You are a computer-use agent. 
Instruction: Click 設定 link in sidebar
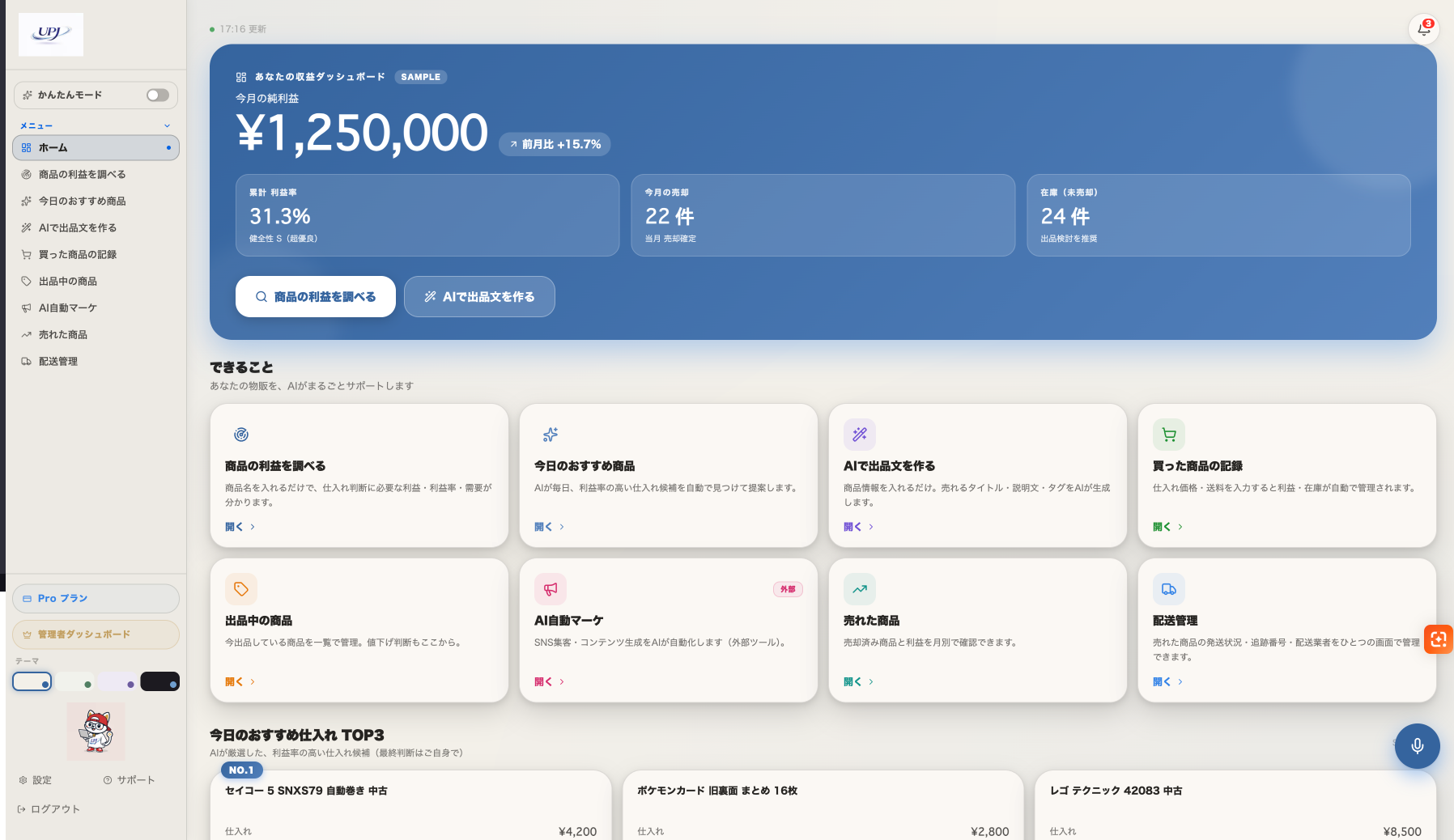pos(36,780)
